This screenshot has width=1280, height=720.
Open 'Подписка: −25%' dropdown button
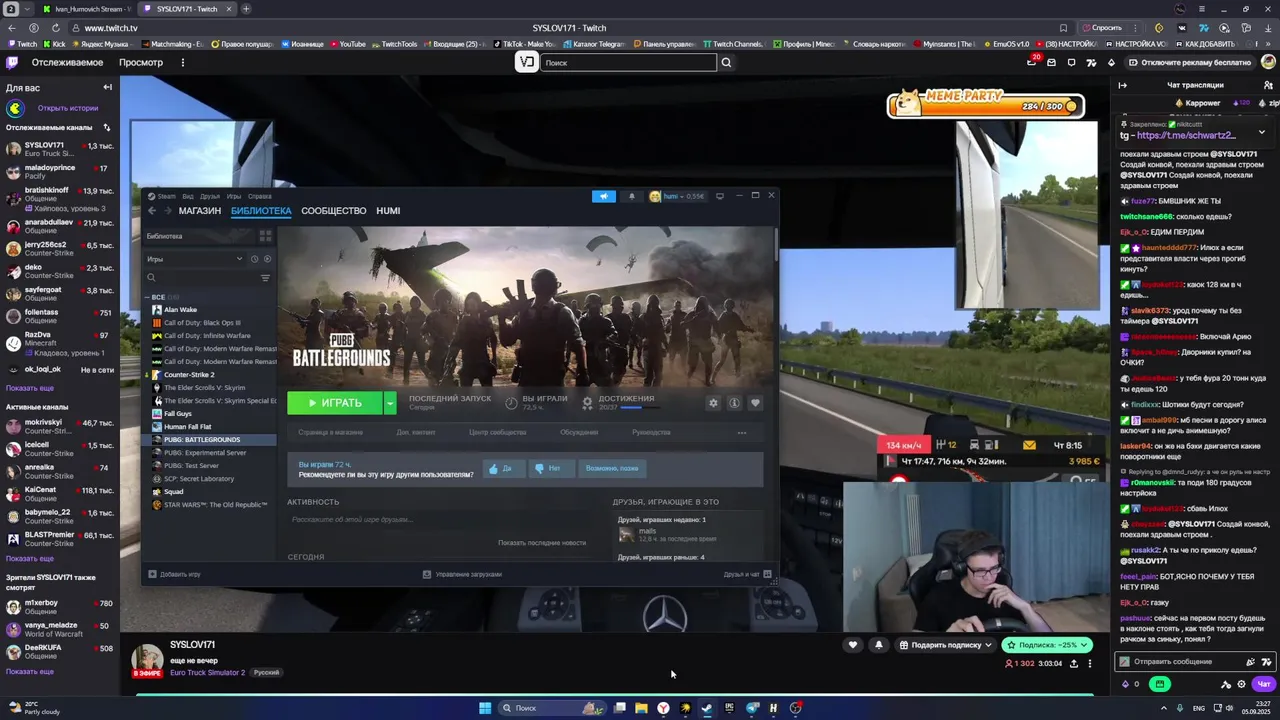tap(1047, 645)
